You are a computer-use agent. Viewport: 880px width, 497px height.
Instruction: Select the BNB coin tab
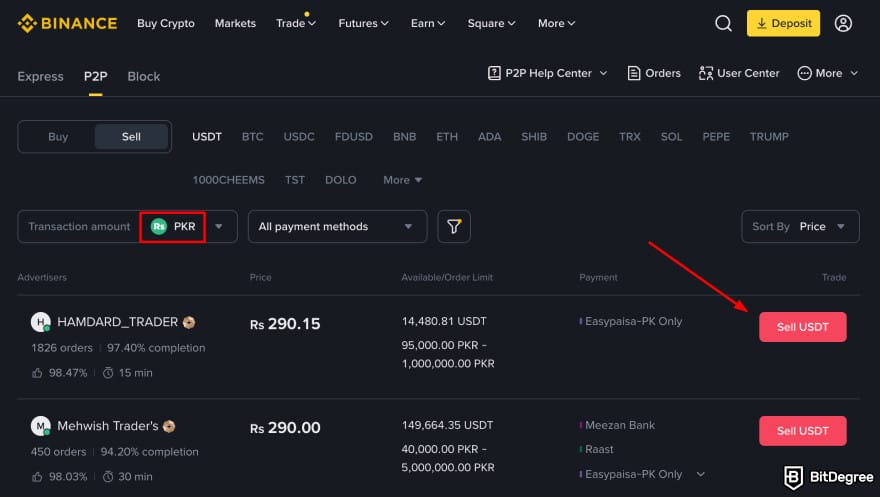coord(405,137)
